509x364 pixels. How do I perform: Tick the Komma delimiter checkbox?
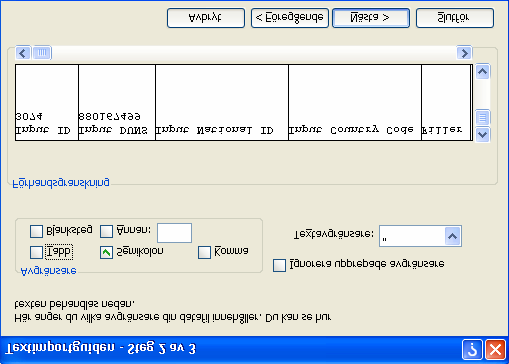pos(204,253)
